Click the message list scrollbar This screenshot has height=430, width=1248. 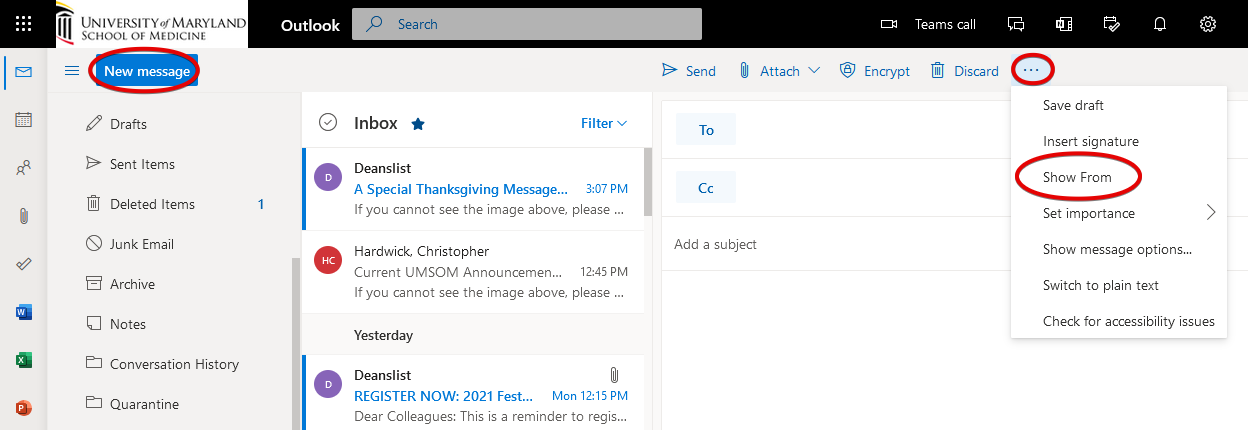647,180
